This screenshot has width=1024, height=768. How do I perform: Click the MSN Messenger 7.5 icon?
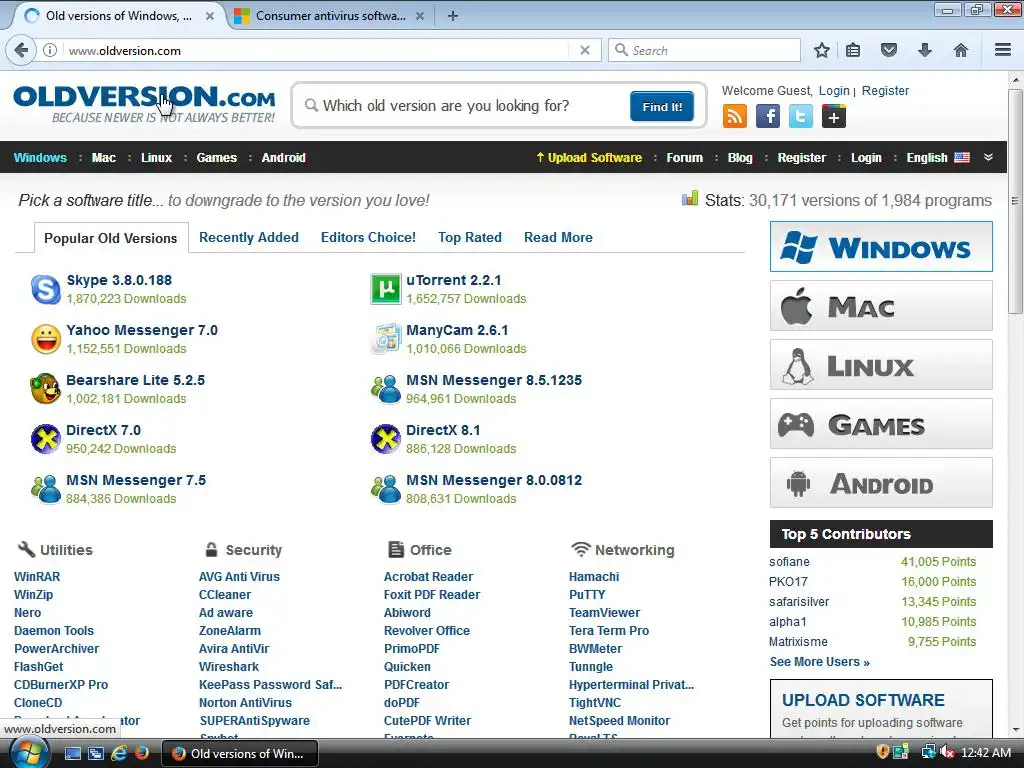[x=46, y=489]
